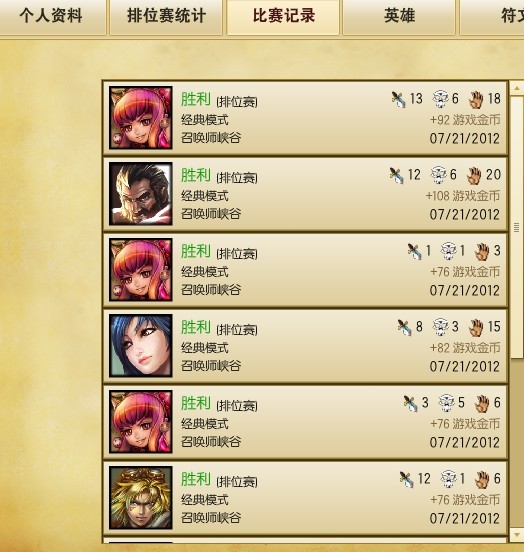524x552 pixels.
Task: Click the scrollbar up arrow
Action: point(517,88)
